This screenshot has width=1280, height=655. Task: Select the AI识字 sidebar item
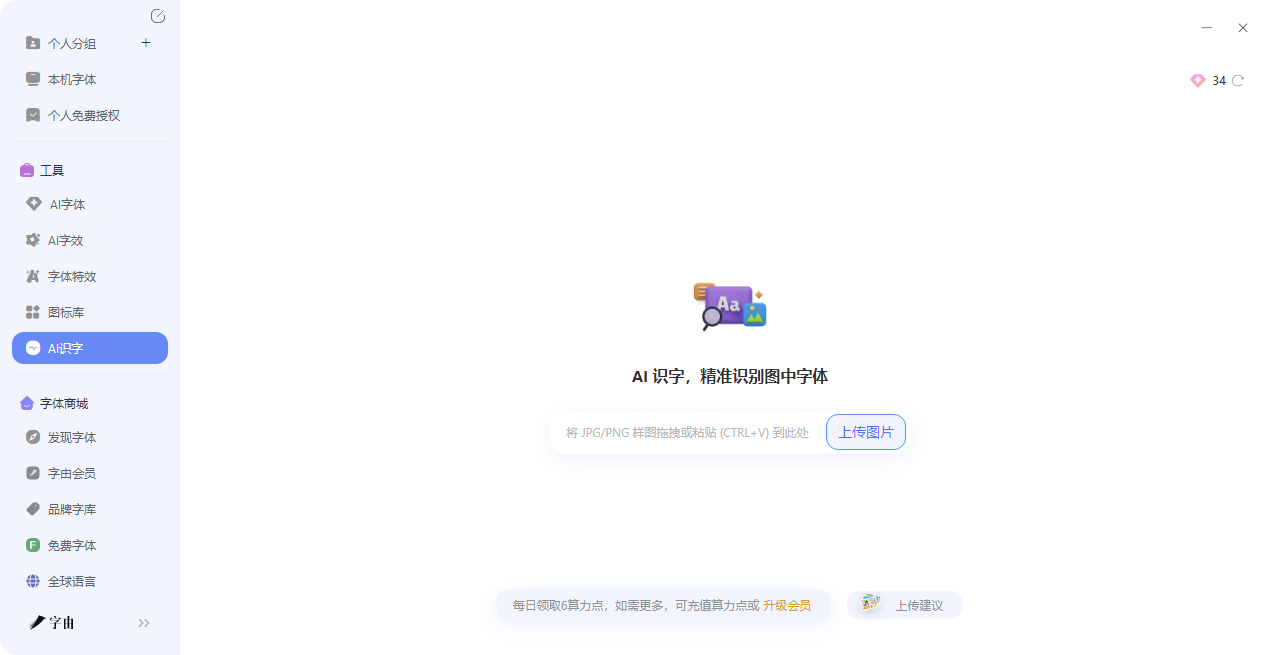click(89, 348)
